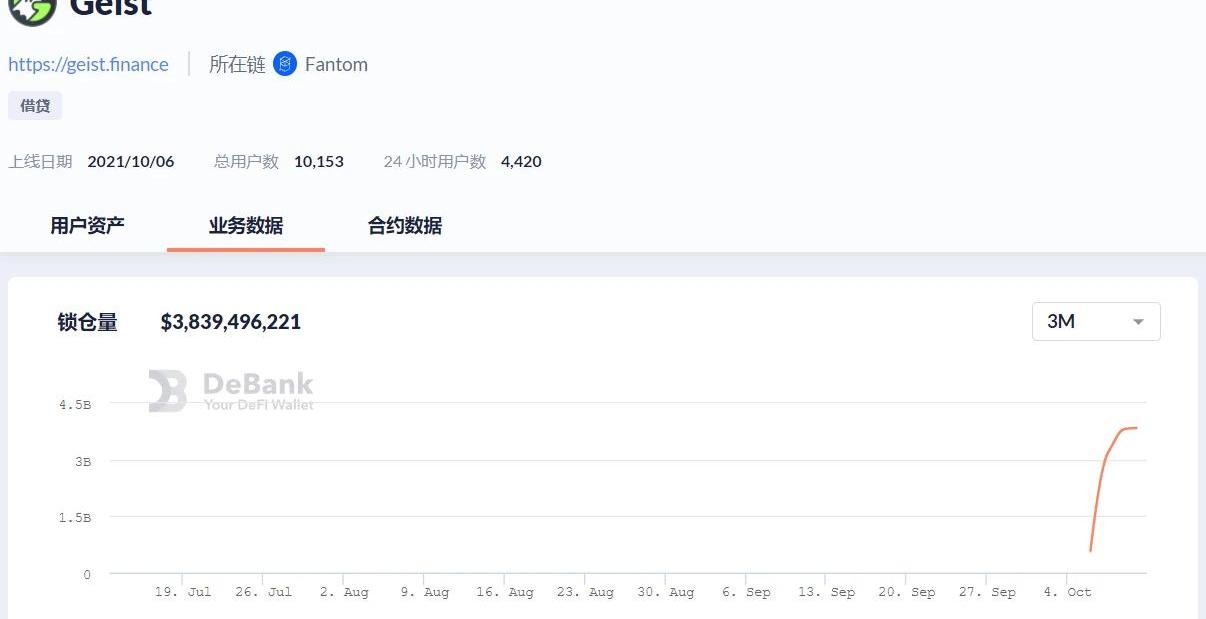Click the DeBank watermark logo

click(231, 391)
